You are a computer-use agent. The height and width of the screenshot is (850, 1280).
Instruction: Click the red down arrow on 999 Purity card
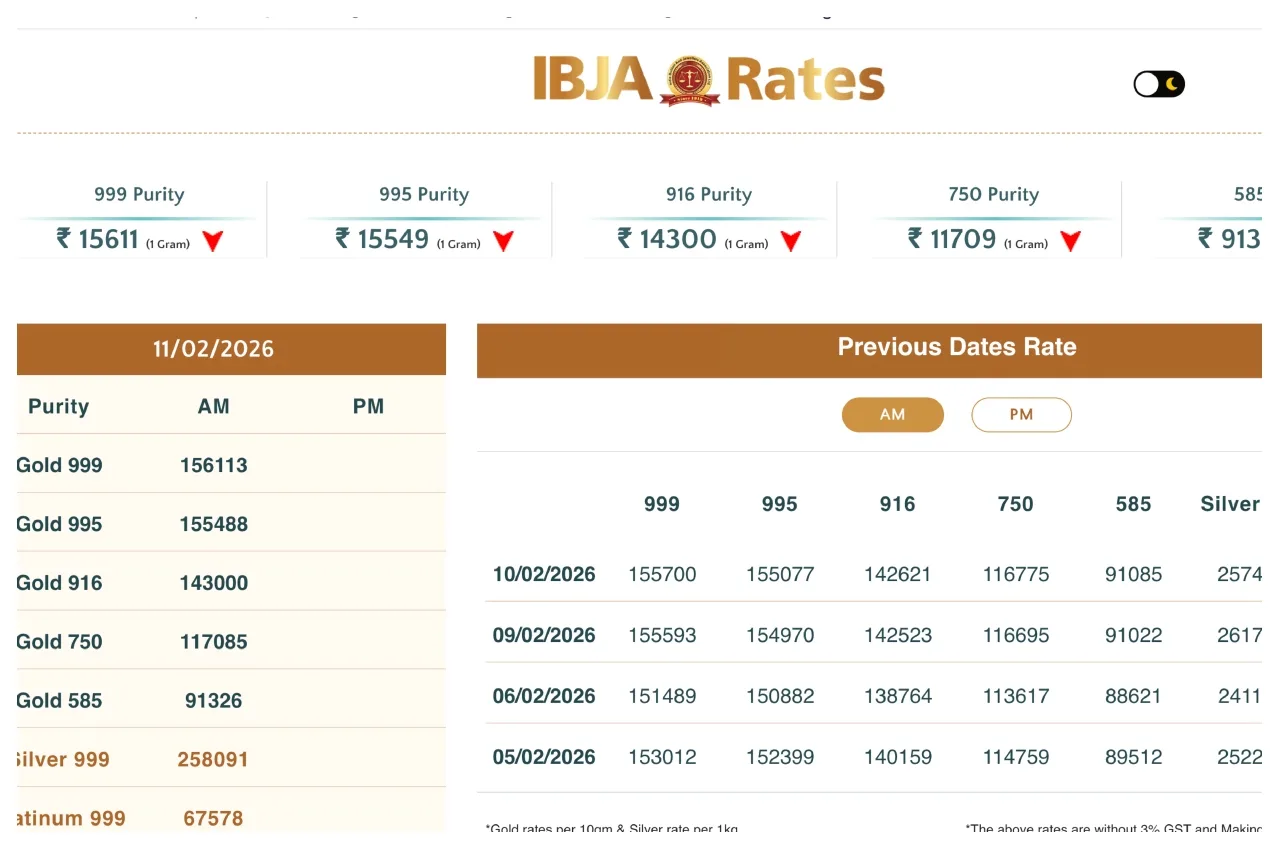(212, 240)
